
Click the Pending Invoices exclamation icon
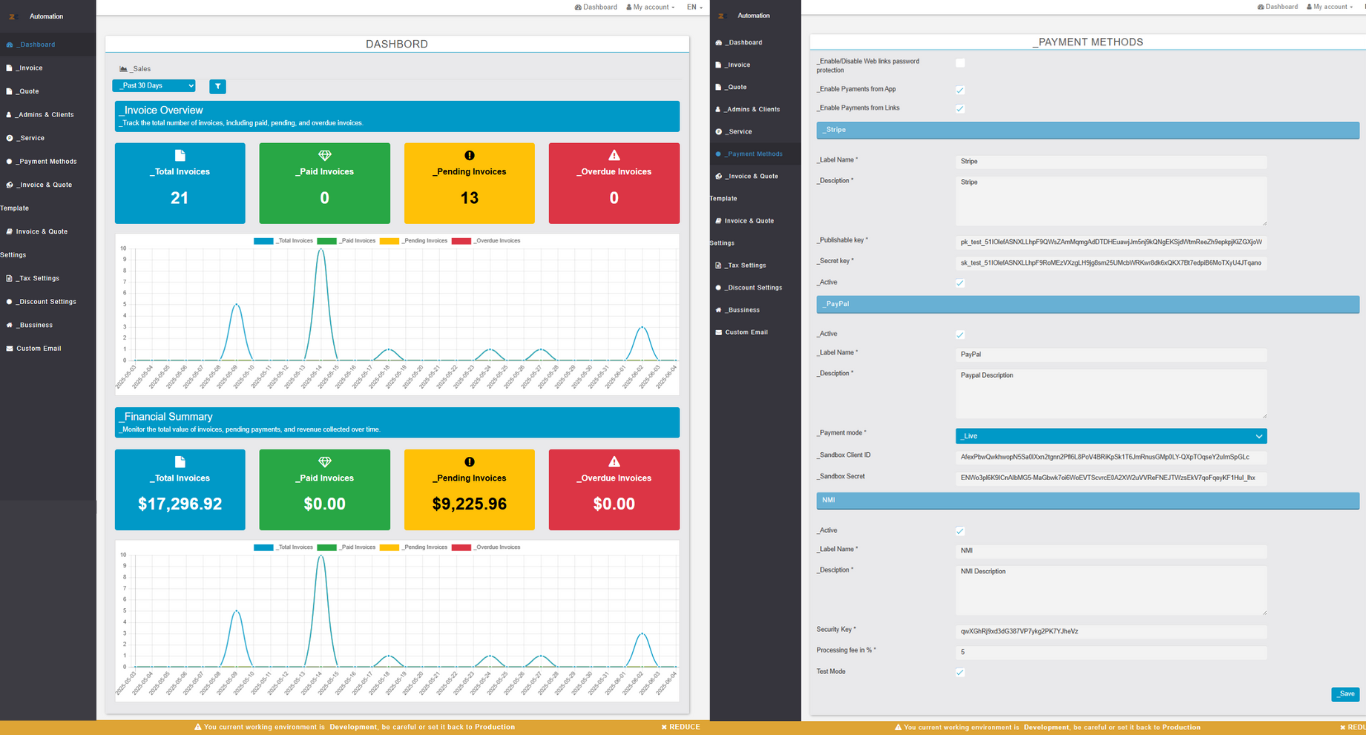tap(469, 156)
